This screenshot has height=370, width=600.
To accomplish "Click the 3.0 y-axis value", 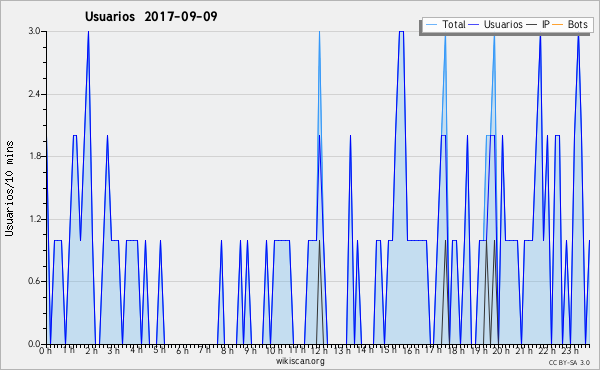I will click(34, 31).
